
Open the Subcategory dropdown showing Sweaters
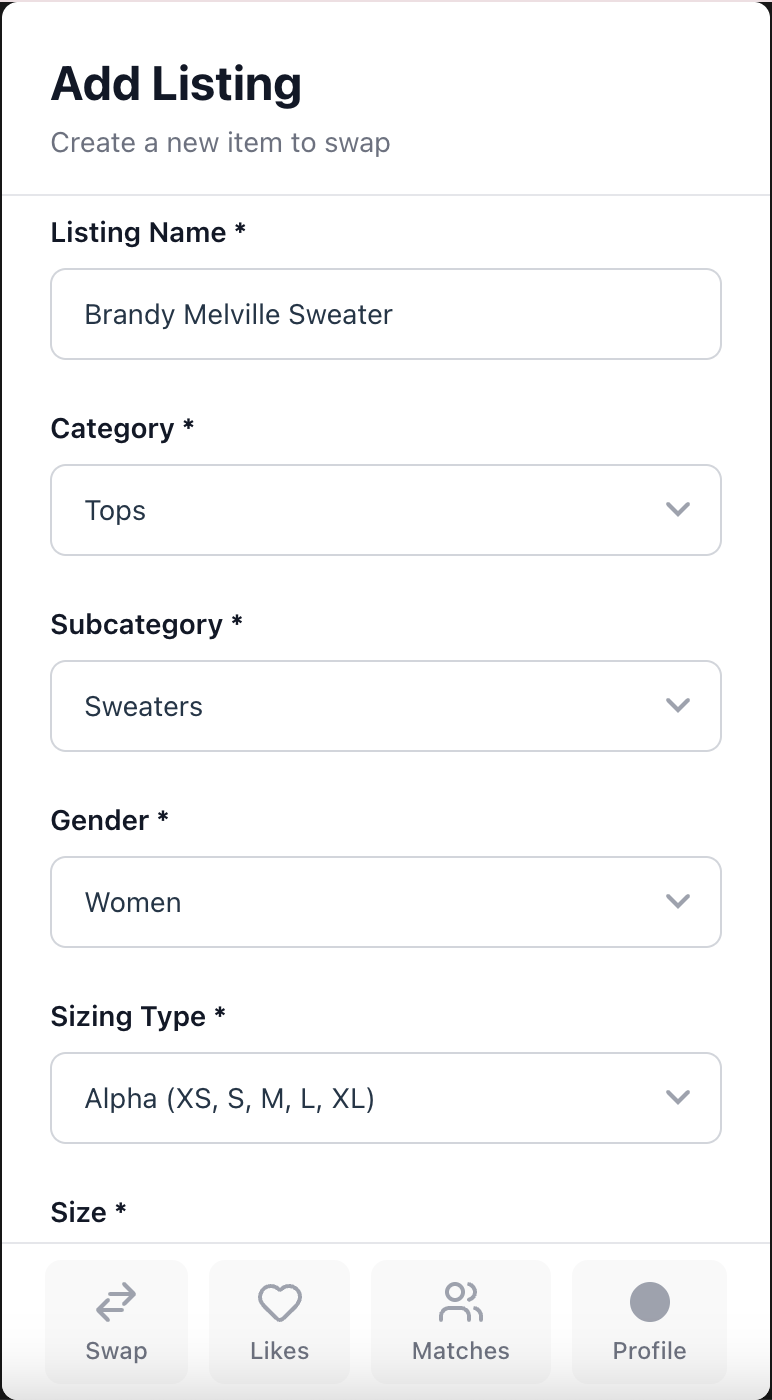tap(385, 706)
